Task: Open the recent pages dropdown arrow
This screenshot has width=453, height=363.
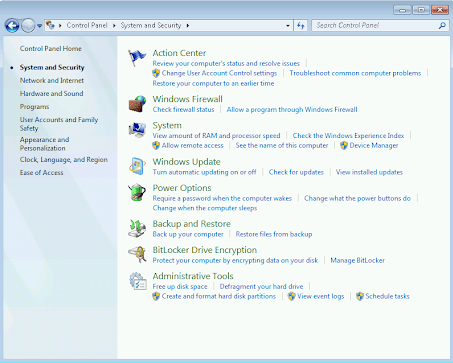Action: point(39,26)
